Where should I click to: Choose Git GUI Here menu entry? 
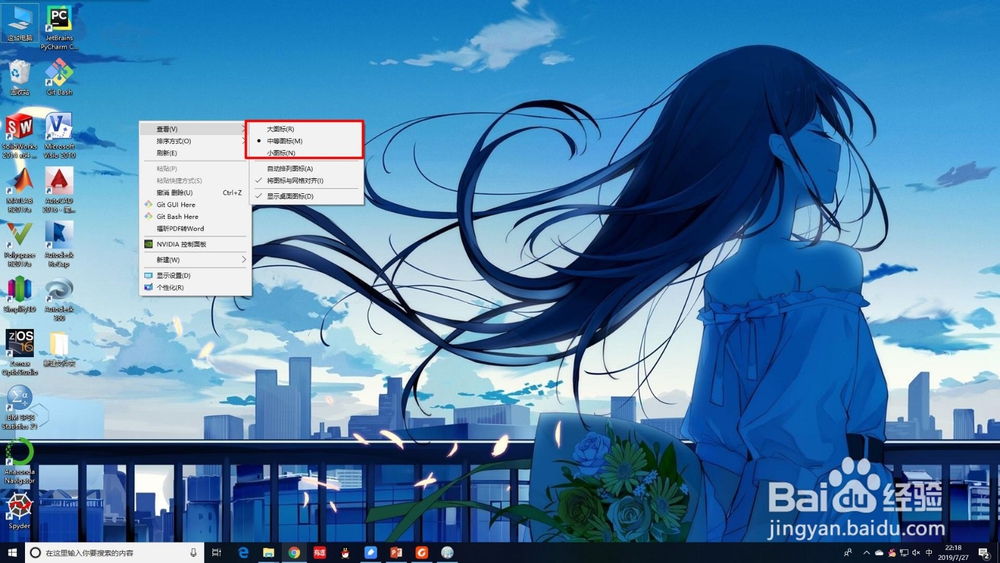coord(195,205)
